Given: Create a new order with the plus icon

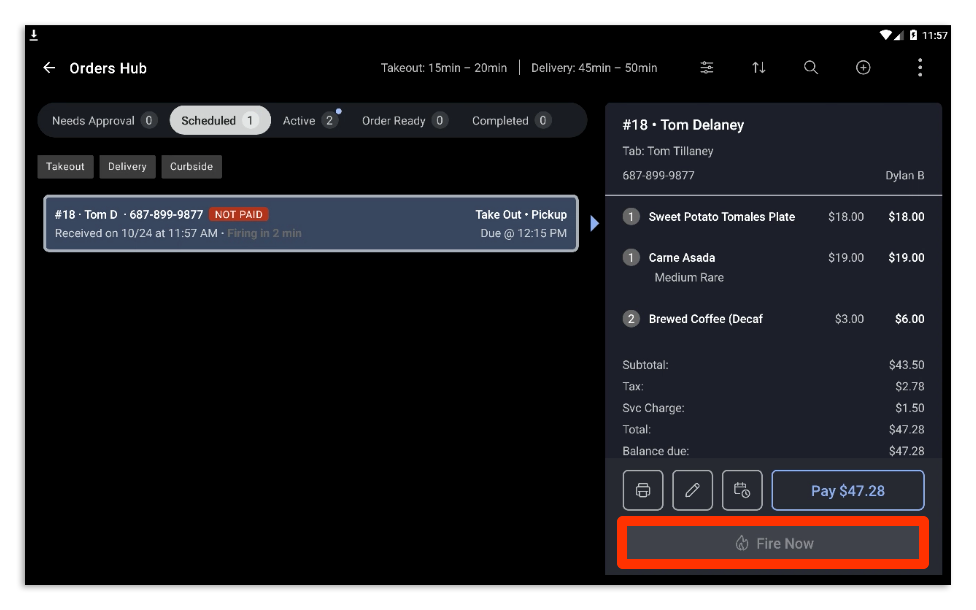Looking at the screenshot, I should click(x=863, y=67).
